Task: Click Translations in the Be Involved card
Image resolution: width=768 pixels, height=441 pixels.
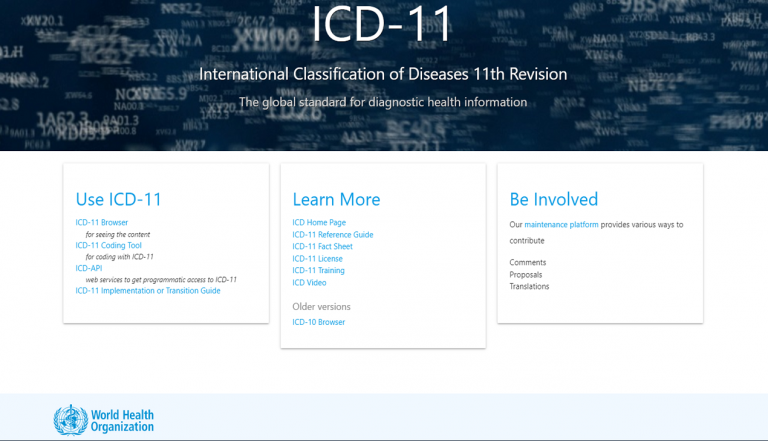Action: (530, 286)
